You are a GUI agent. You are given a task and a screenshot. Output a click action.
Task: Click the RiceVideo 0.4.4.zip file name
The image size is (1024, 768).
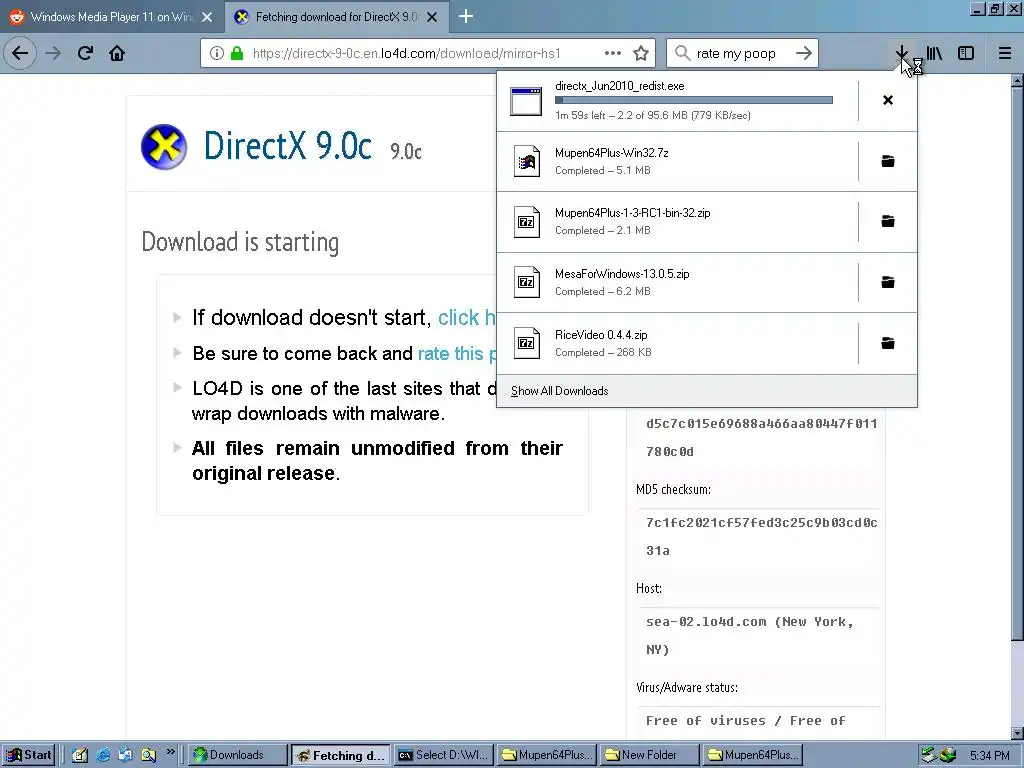[601, 334]
